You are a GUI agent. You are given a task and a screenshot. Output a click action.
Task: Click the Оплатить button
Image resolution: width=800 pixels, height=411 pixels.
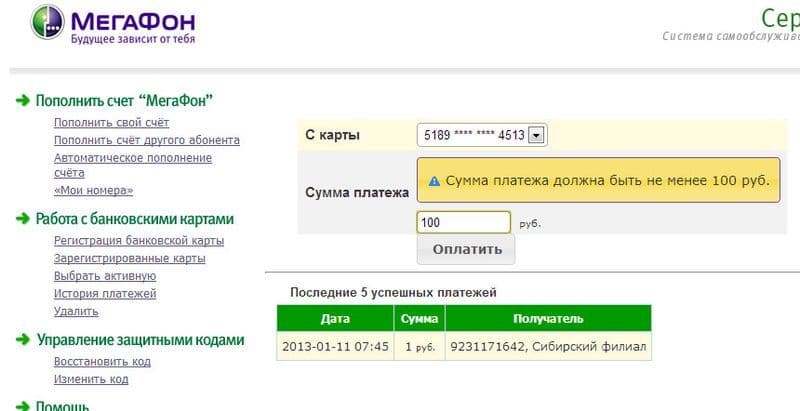(466, 249)
